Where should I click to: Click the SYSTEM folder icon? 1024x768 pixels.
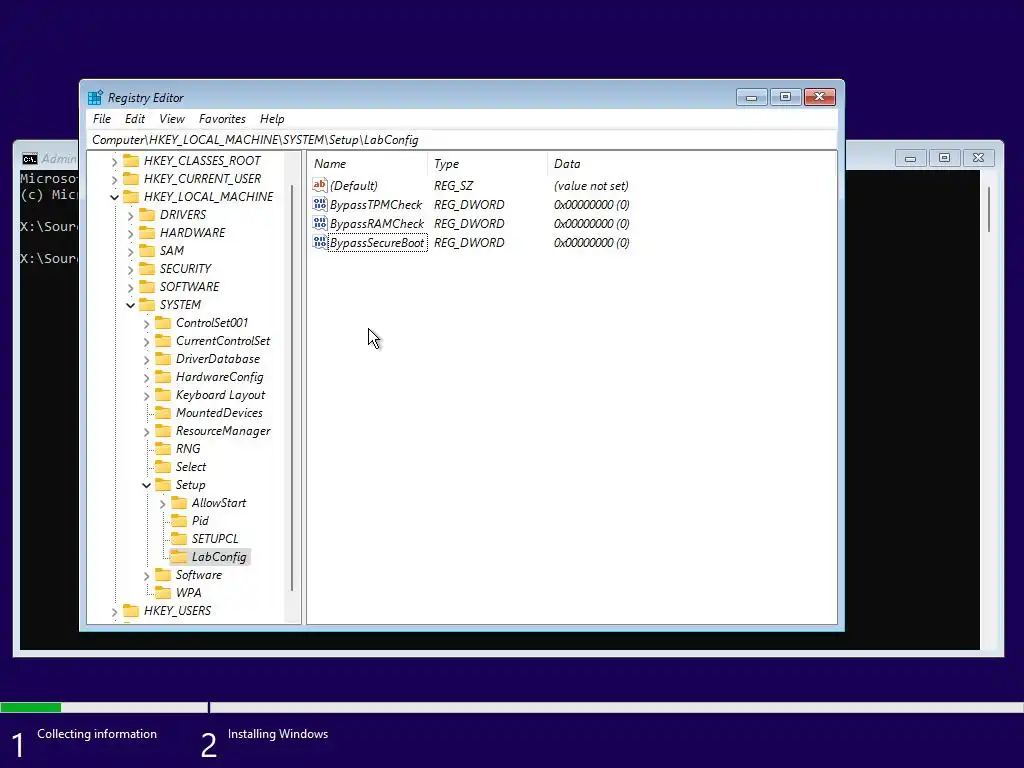(148, 305)
